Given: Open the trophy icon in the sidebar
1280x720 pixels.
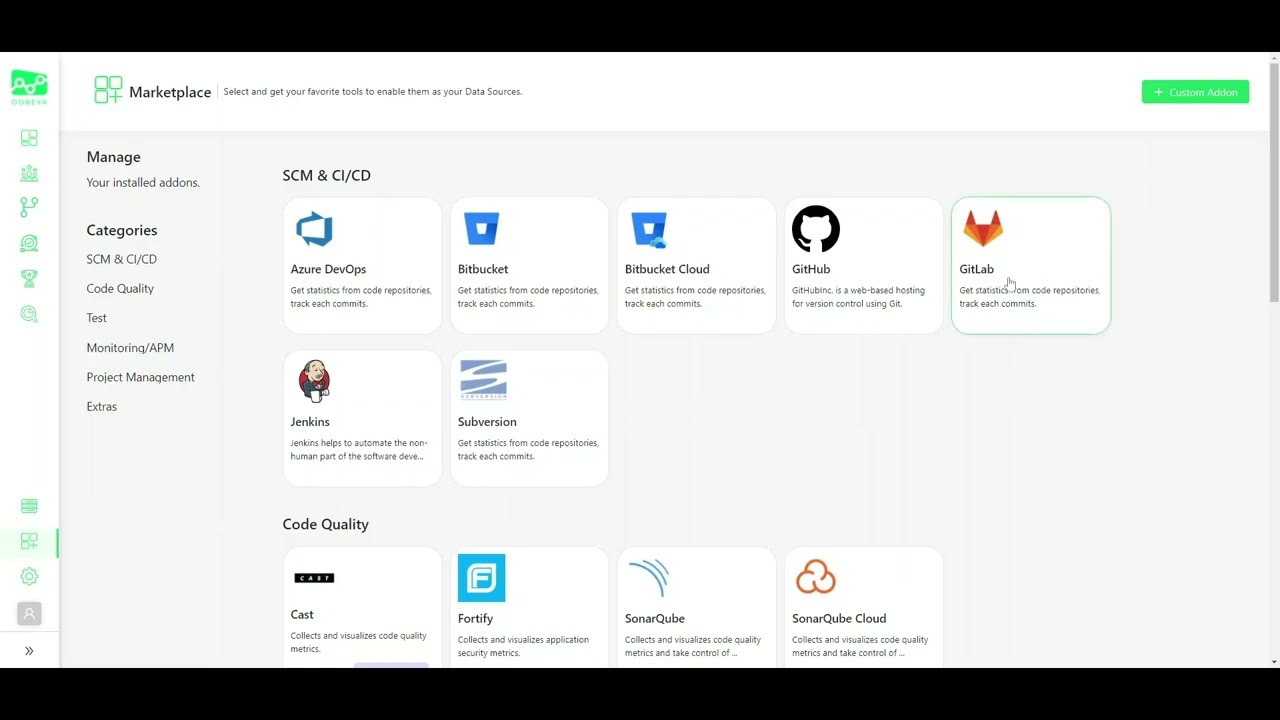Looking at the screenshot, I should (29, 279).
